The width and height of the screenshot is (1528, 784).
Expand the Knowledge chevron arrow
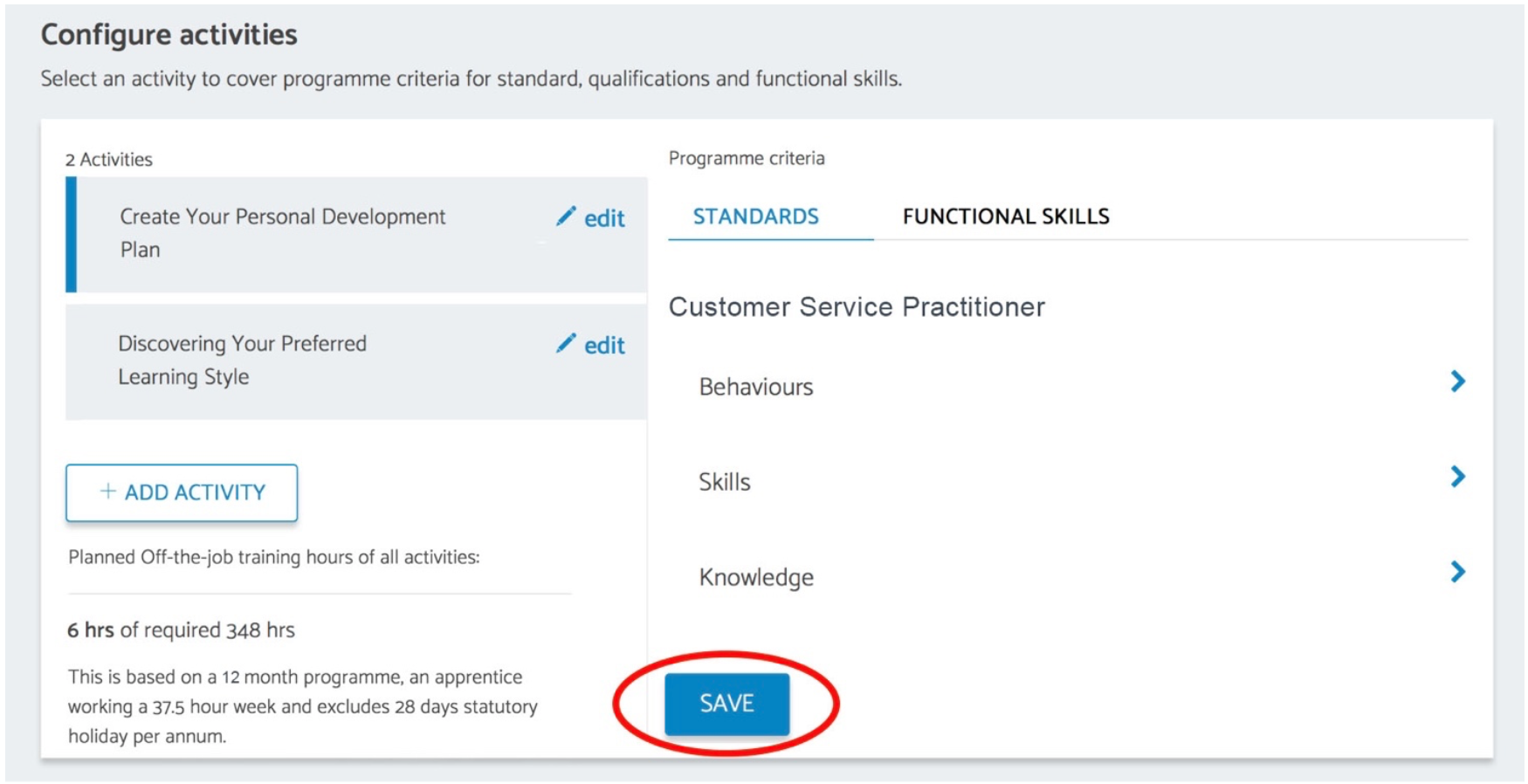click(1457, 572)
